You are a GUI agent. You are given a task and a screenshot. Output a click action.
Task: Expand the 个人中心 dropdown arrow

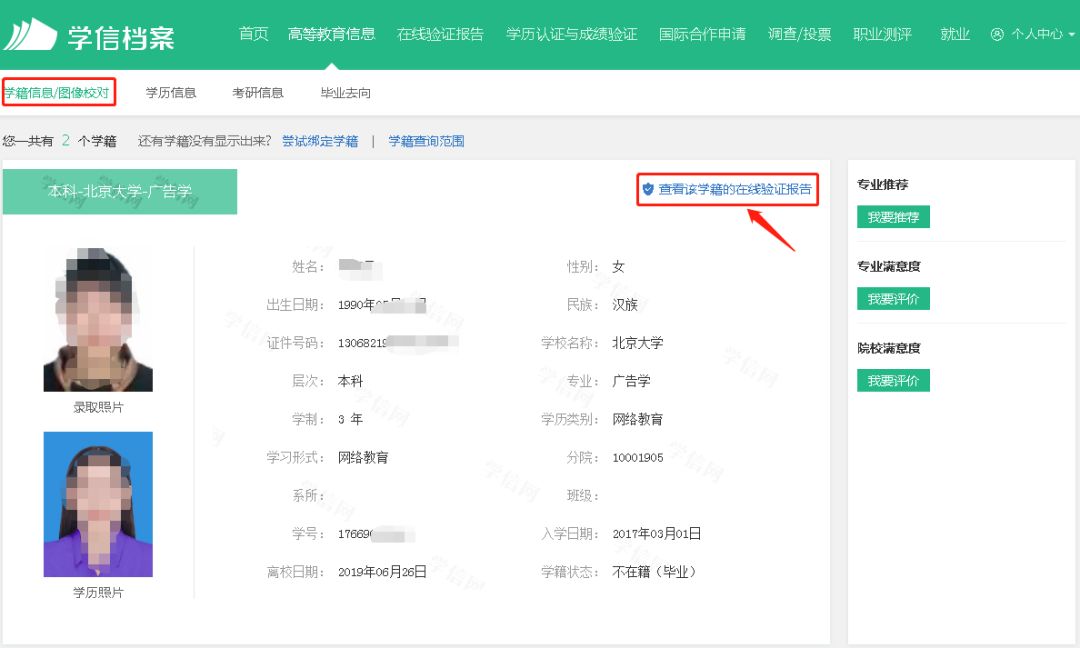tap(1071, 34)
